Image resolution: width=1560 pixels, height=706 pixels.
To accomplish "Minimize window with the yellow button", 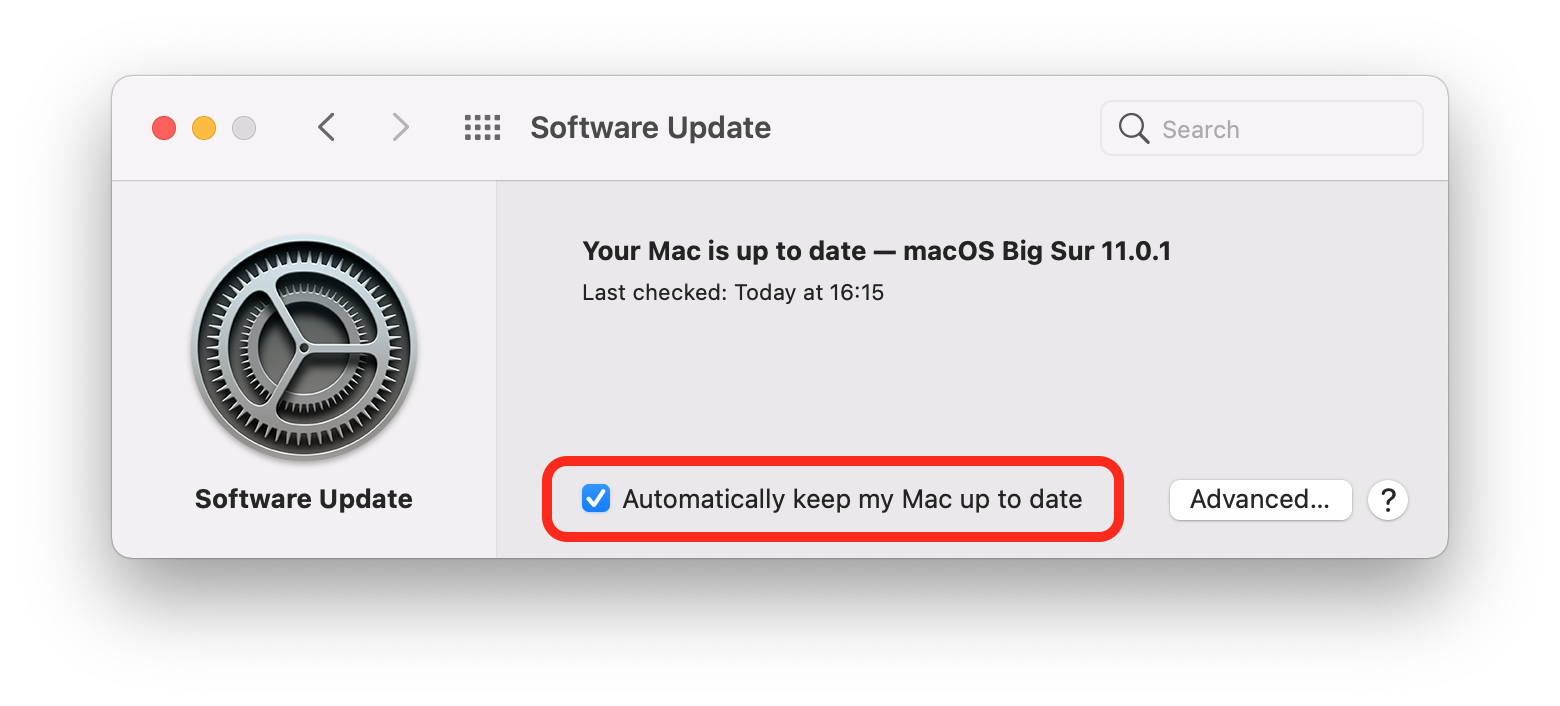I will [204, 128].
